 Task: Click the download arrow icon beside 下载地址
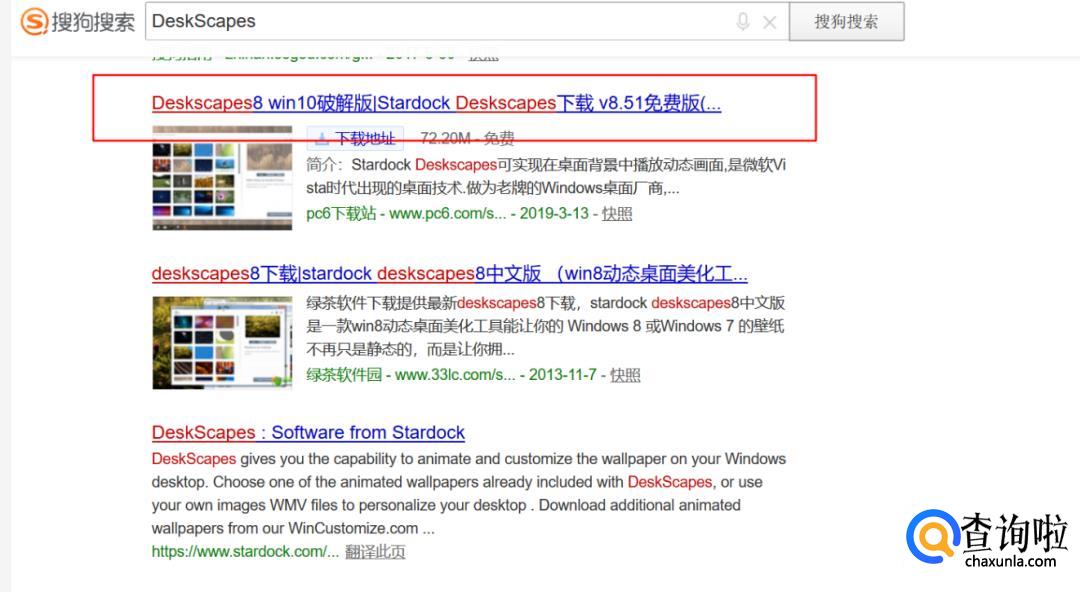(322, 139)
